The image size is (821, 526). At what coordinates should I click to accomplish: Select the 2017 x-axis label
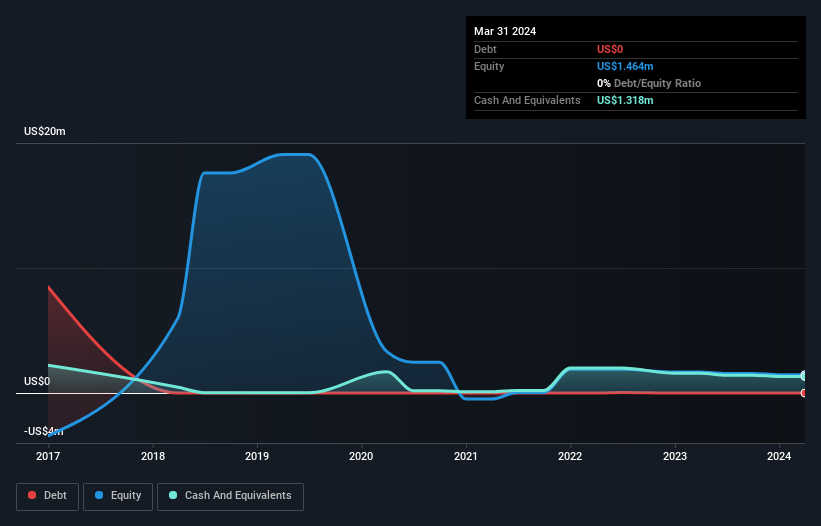(x=48, y=456)
